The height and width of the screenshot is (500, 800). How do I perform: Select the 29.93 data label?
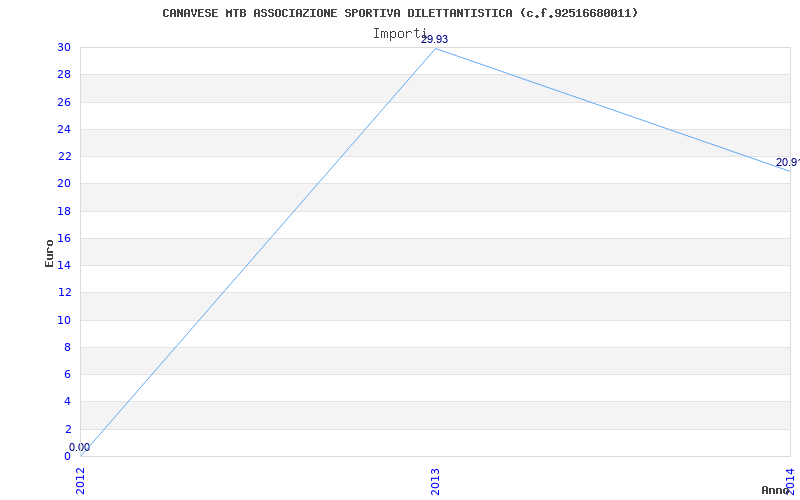coord(434,39)
